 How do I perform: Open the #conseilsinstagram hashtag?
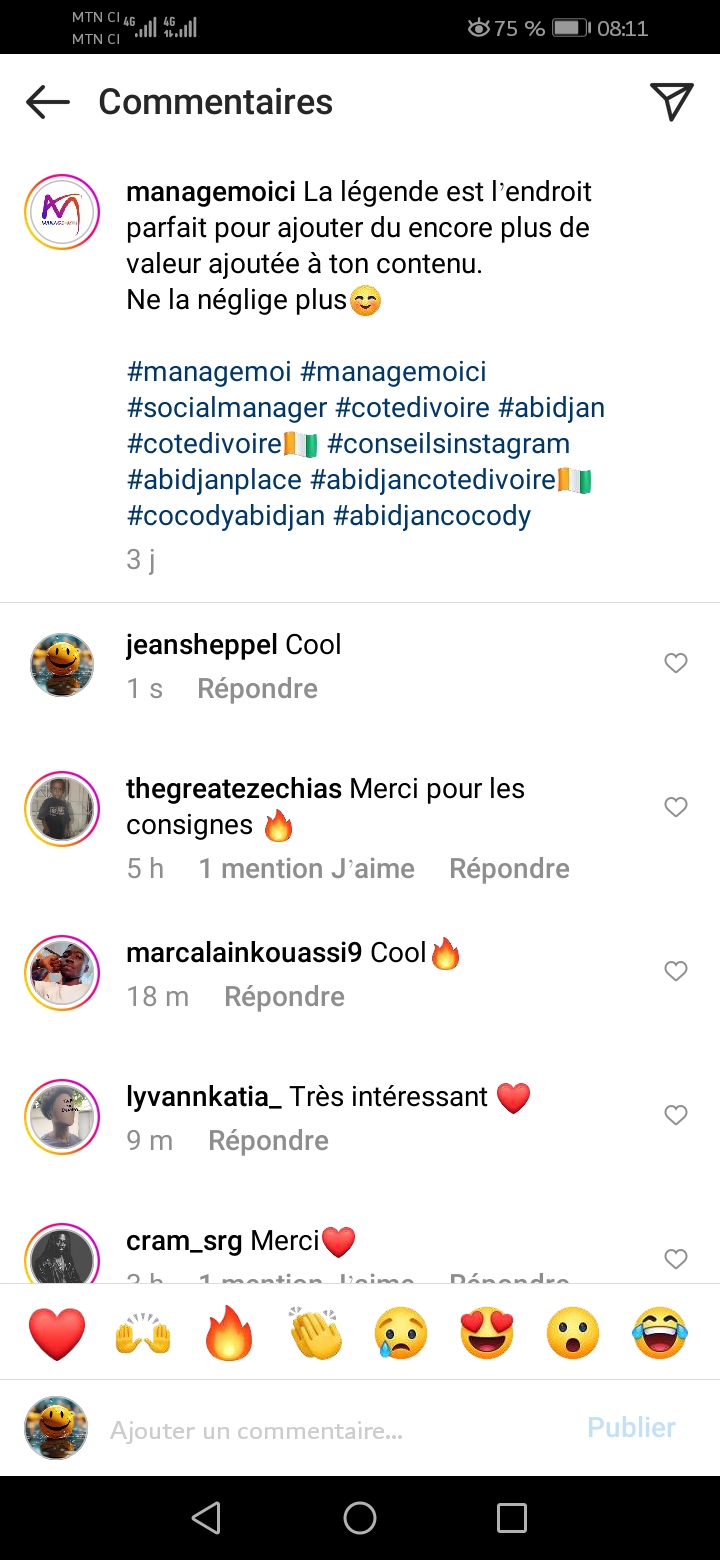point(448,444)
